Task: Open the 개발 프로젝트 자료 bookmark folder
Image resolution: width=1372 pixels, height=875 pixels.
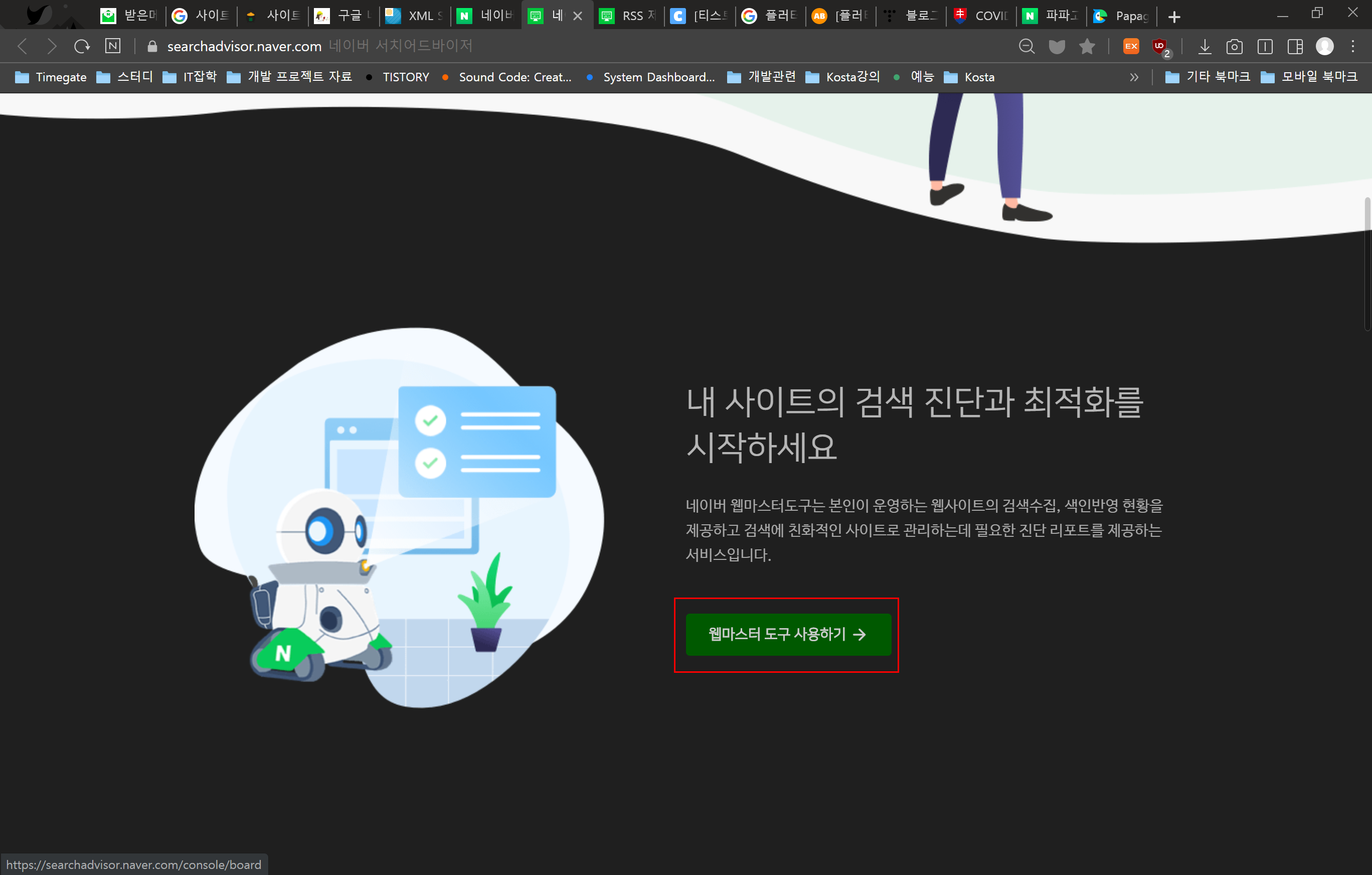Action: click(289, 77)
